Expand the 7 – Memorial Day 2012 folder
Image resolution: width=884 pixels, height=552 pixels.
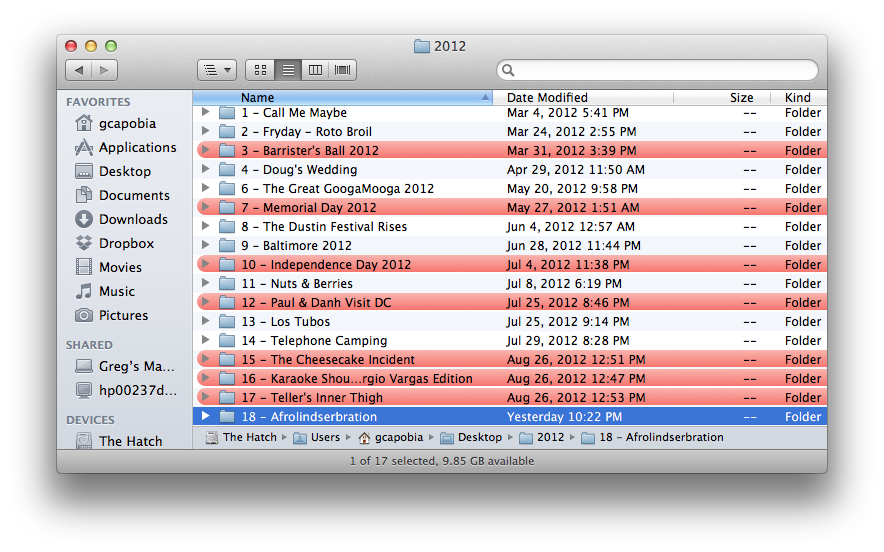(206, 207)
